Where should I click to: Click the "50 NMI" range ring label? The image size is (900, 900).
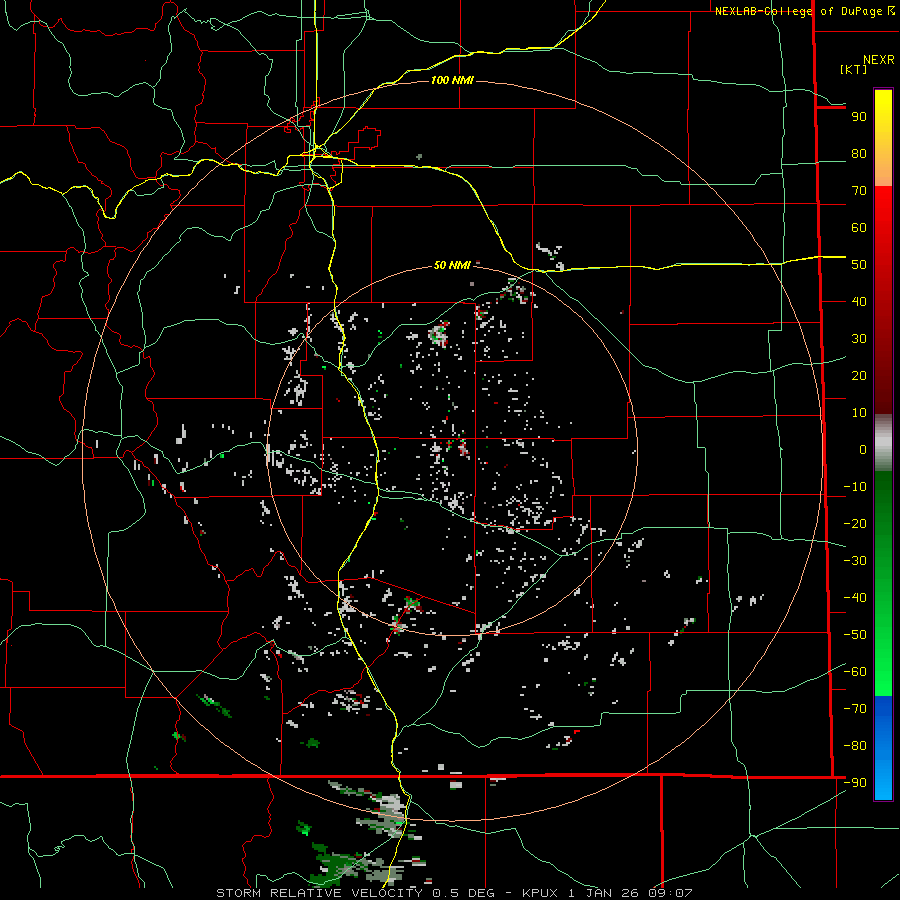click(x=452, y=265)
